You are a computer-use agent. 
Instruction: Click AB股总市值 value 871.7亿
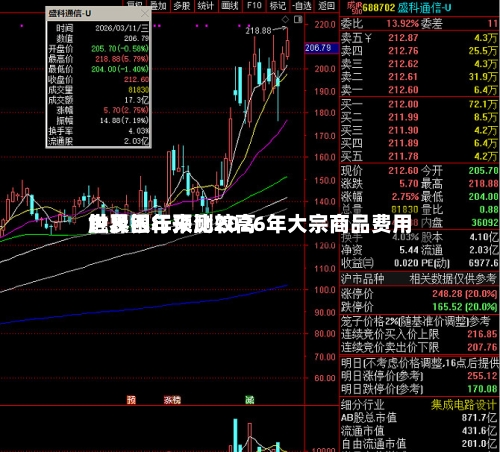[480, 417]
